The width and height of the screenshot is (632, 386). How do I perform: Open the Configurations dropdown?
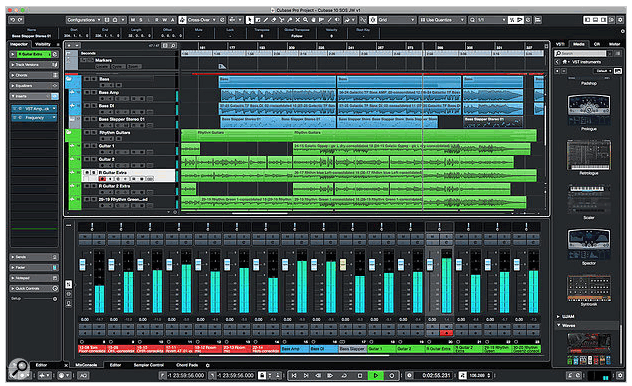[84, 19]
